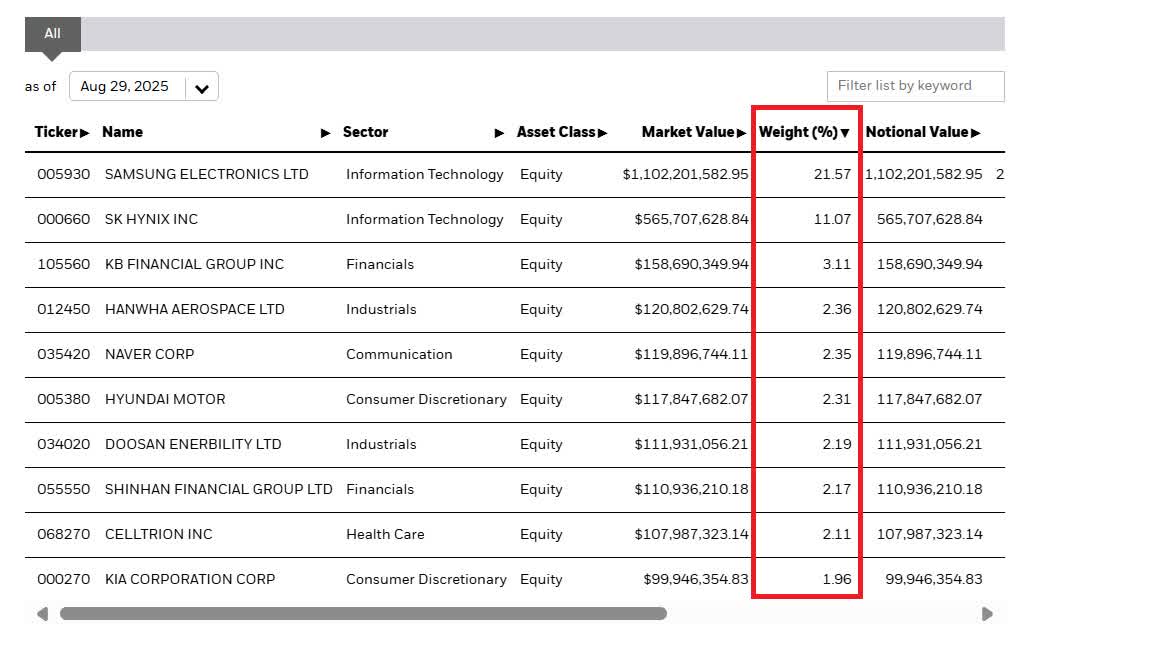Toggle Weight (%) descending sort arrow

pos(845,133)
